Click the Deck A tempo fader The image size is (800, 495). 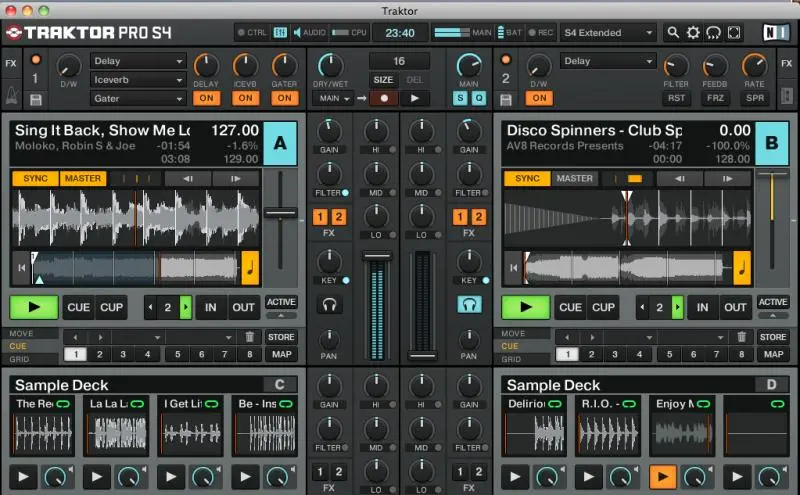[x=281, y=213]
